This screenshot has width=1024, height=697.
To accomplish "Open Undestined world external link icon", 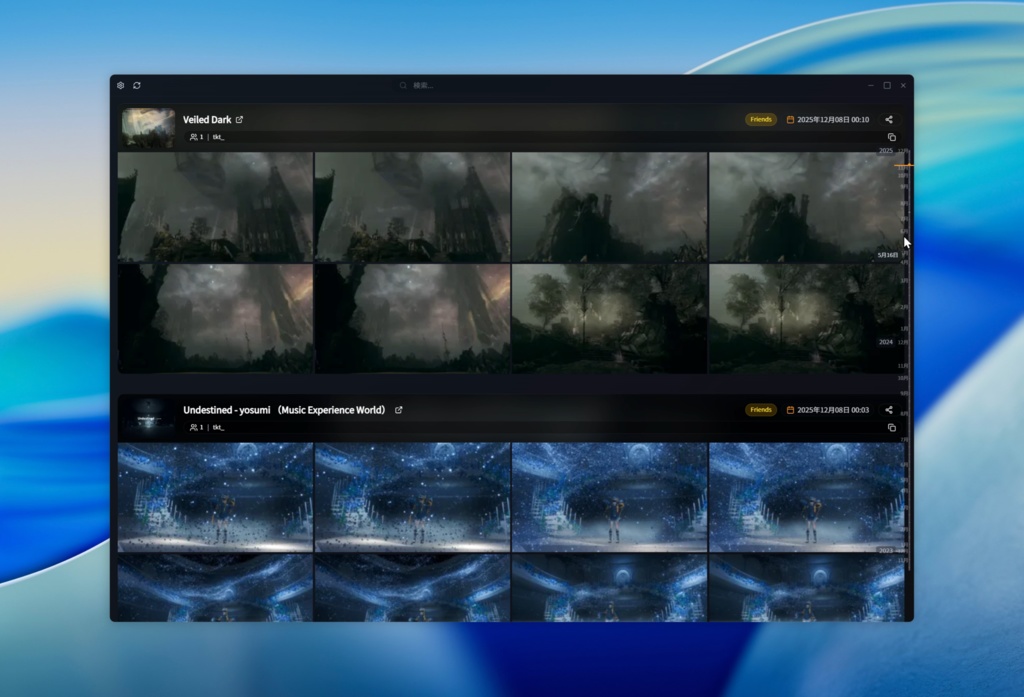I will [398, 410].
